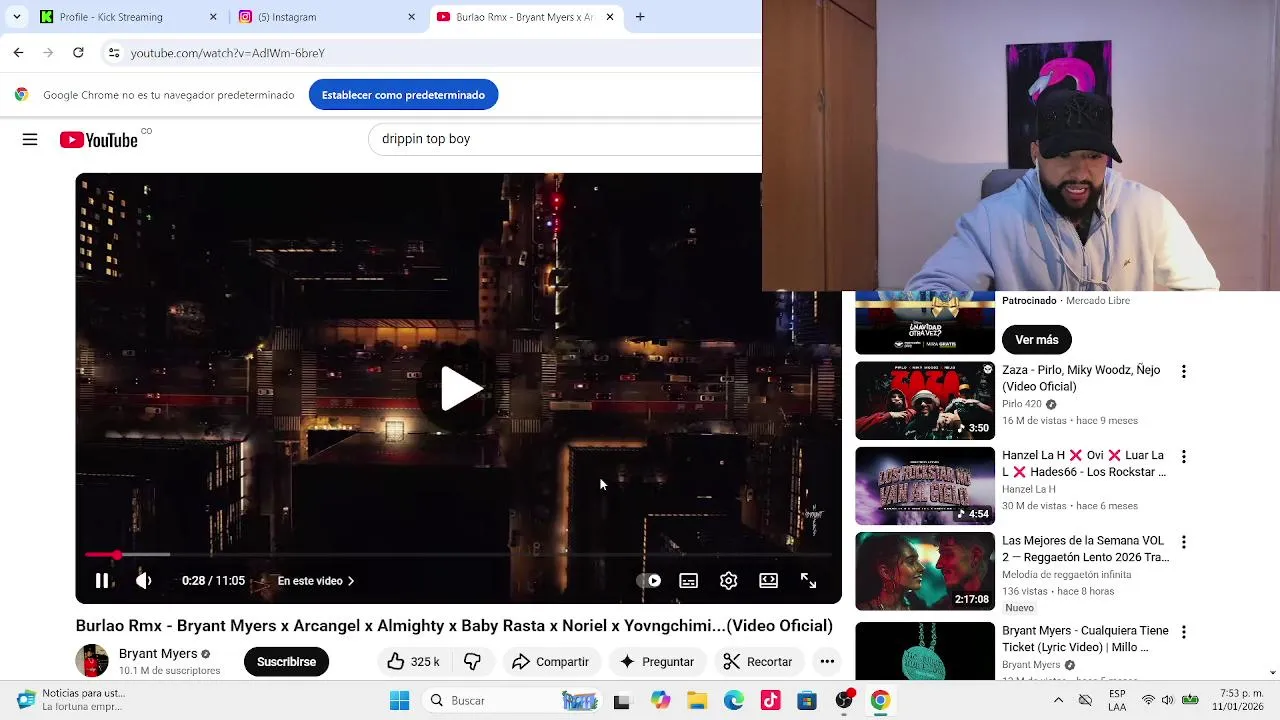Viewport: 1280px width, 720px height.
Task: Open options menu for Las Mejores de la Semana
Action: coord(1184,542)
